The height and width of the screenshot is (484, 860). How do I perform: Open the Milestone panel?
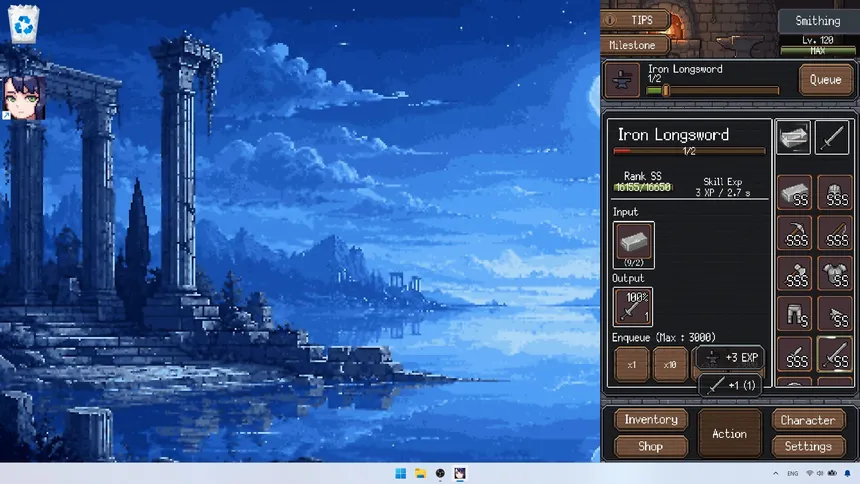click(x=636, y=45)
